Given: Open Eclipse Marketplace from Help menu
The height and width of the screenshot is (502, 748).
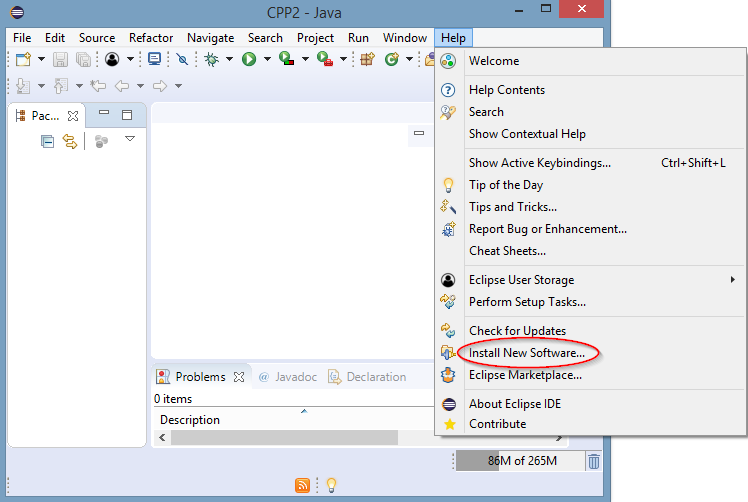Looking at the screenshot, I should point(525,375).
